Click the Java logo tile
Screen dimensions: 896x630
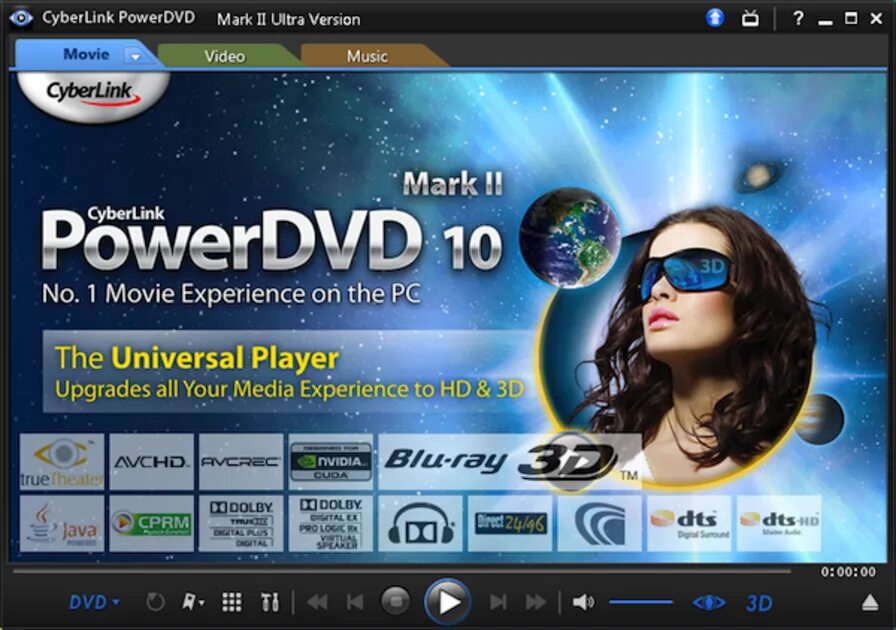coord(62,524)
